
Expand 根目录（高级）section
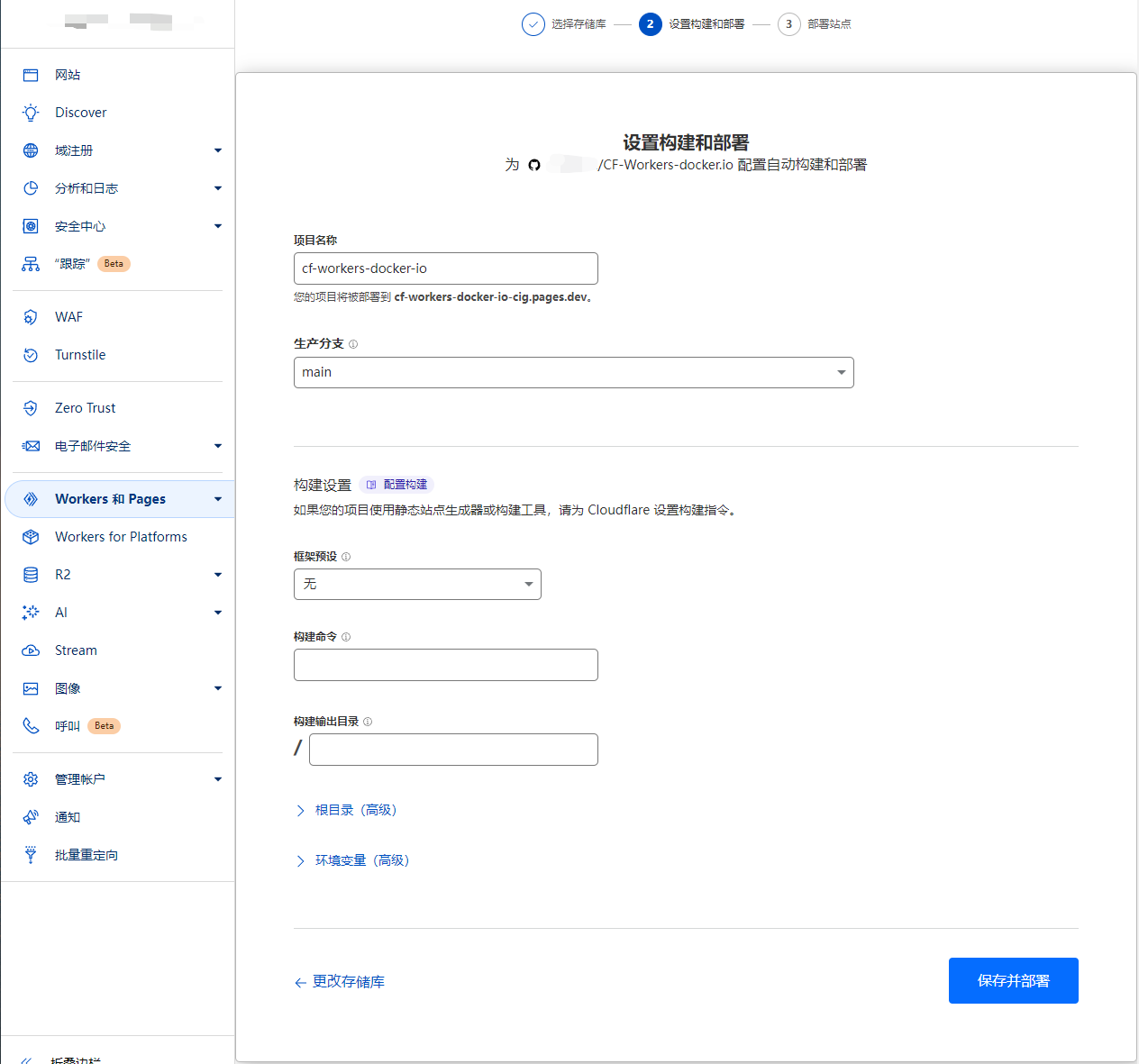pos(347,810)
